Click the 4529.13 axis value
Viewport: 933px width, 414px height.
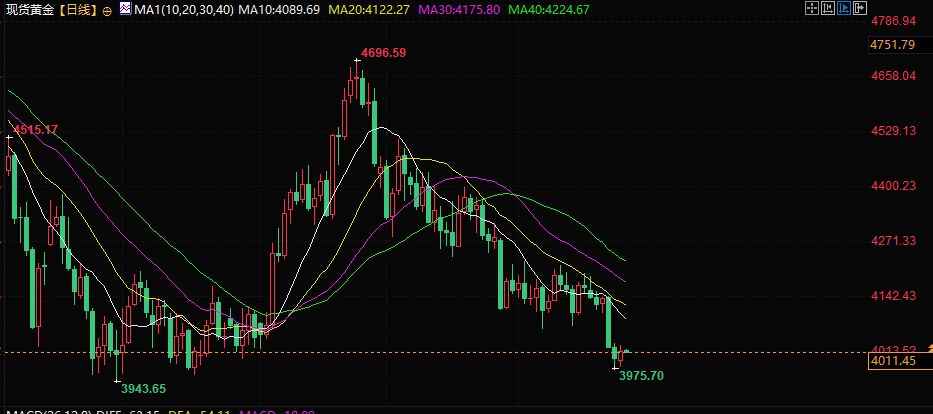pos(893,131)
